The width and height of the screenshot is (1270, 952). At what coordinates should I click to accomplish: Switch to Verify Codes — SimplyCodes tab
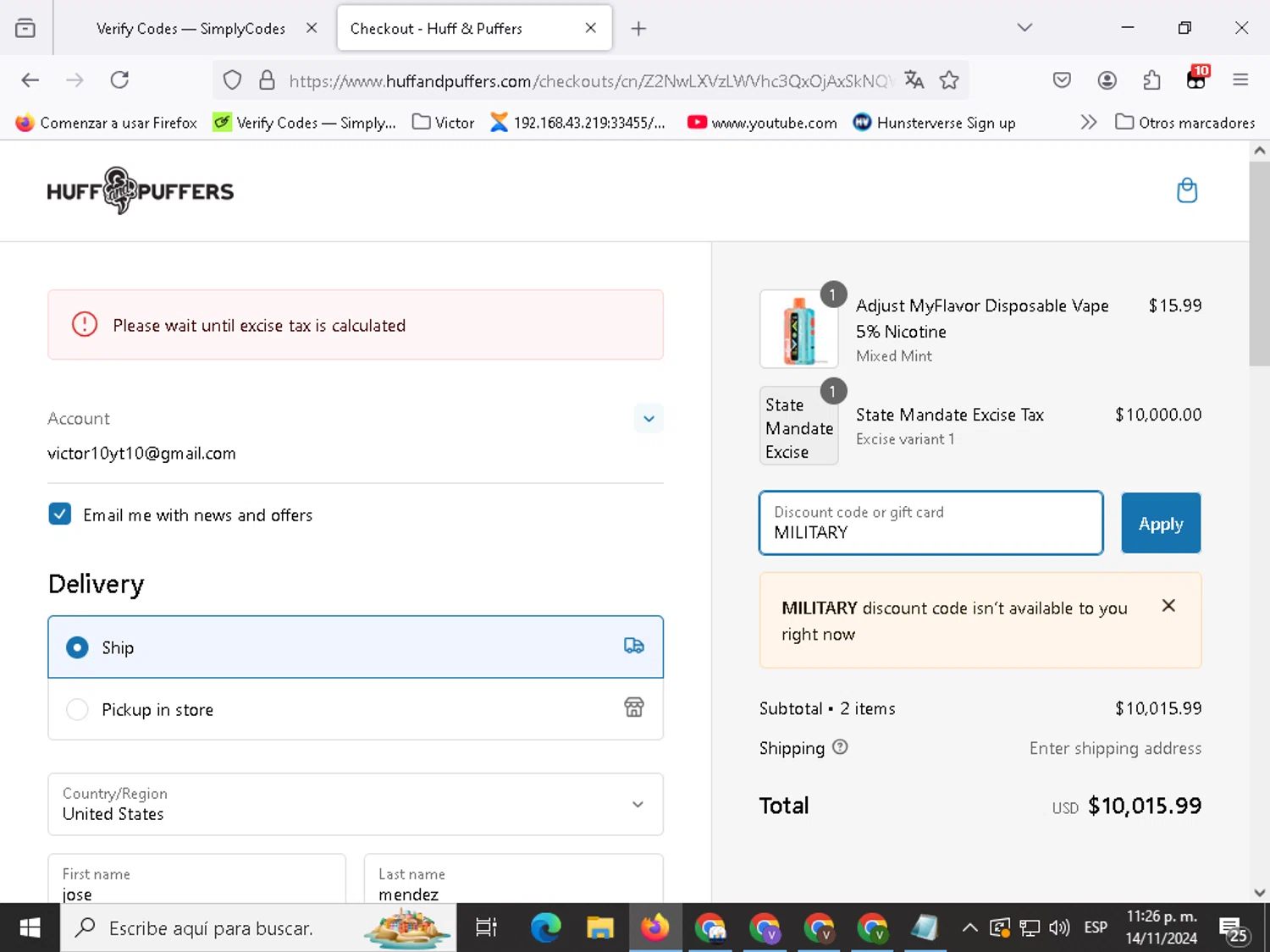point(190,29)
